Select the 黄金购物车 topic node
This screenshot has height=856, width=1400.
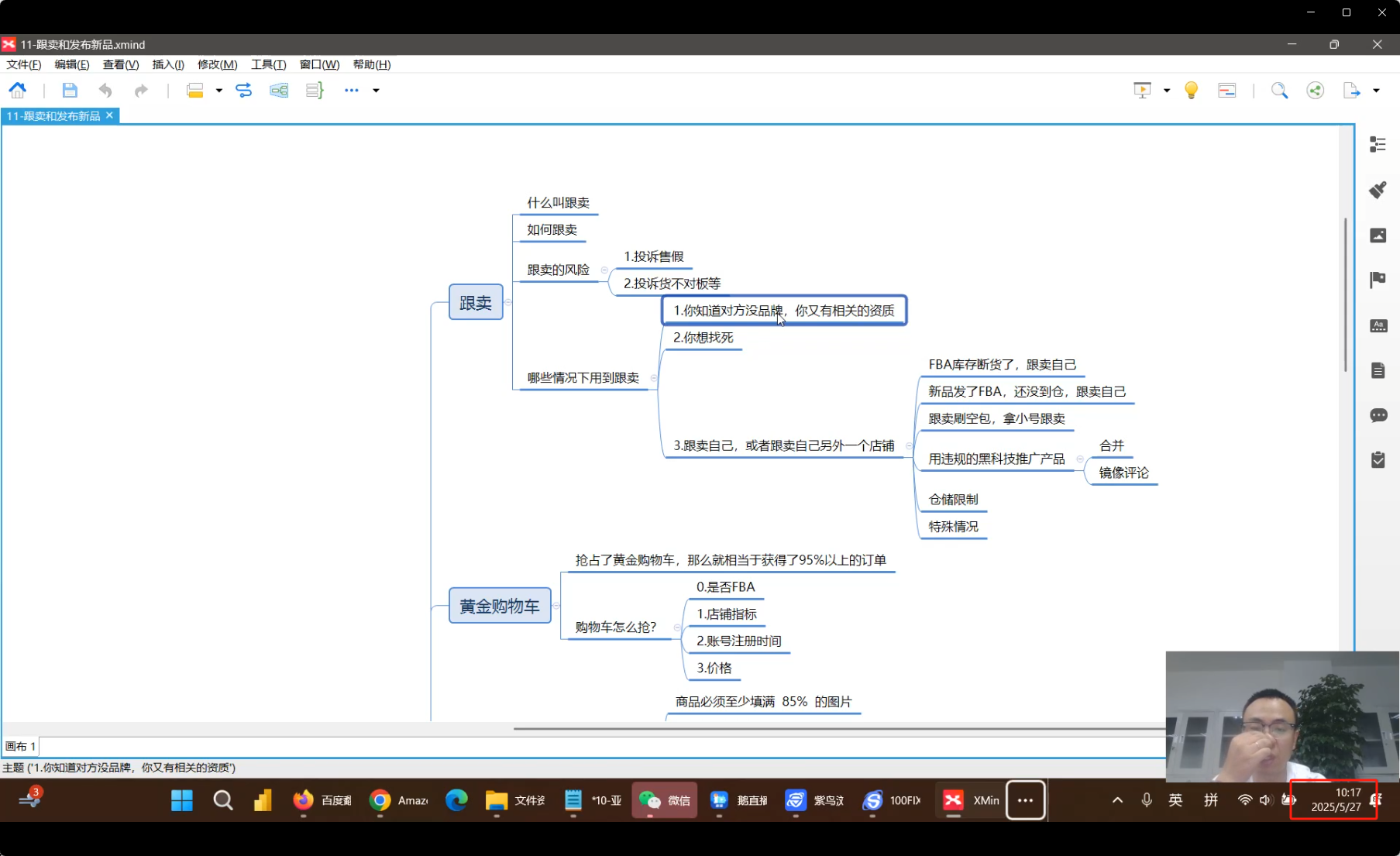(x=500, y=606)
